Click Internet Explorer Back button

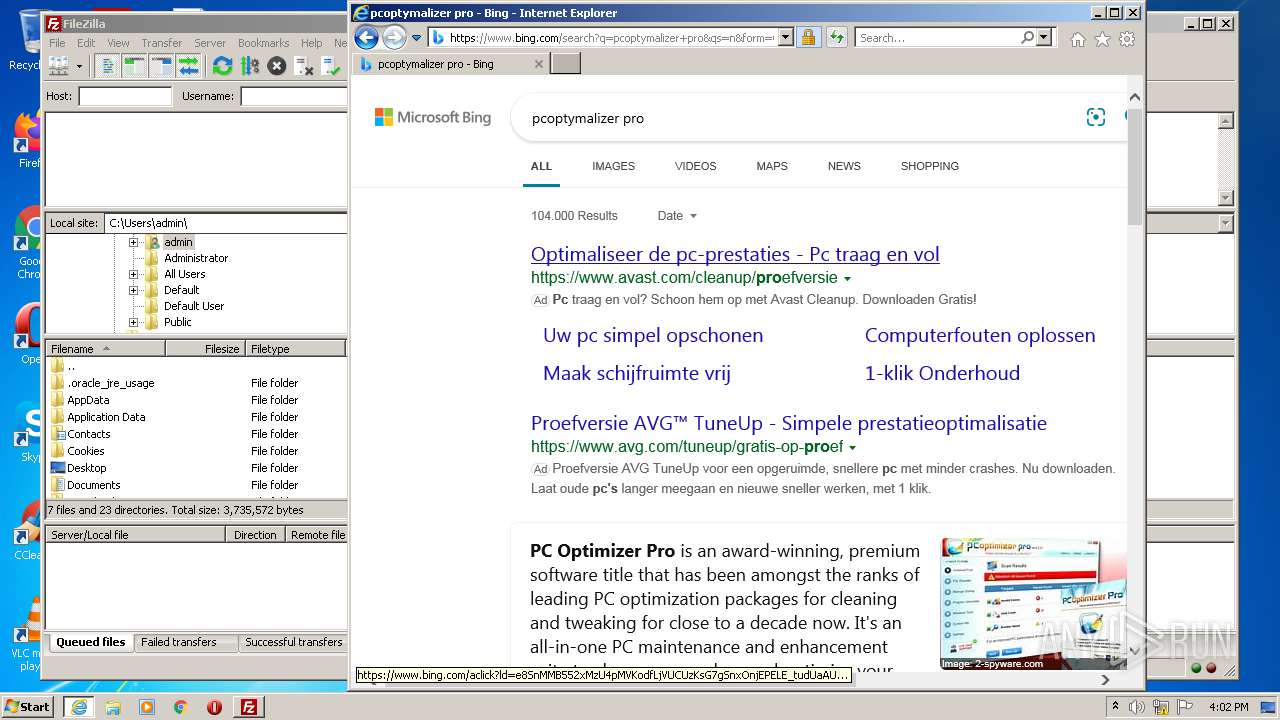point(367,38)
